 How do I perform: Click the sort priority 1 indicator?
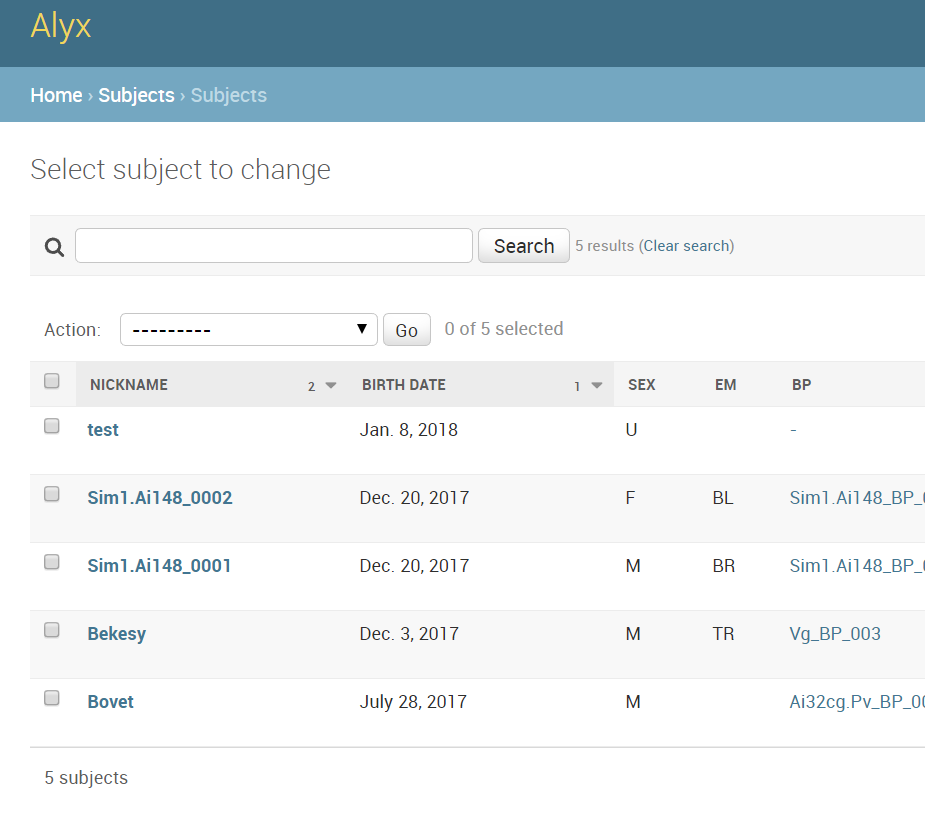577,386
